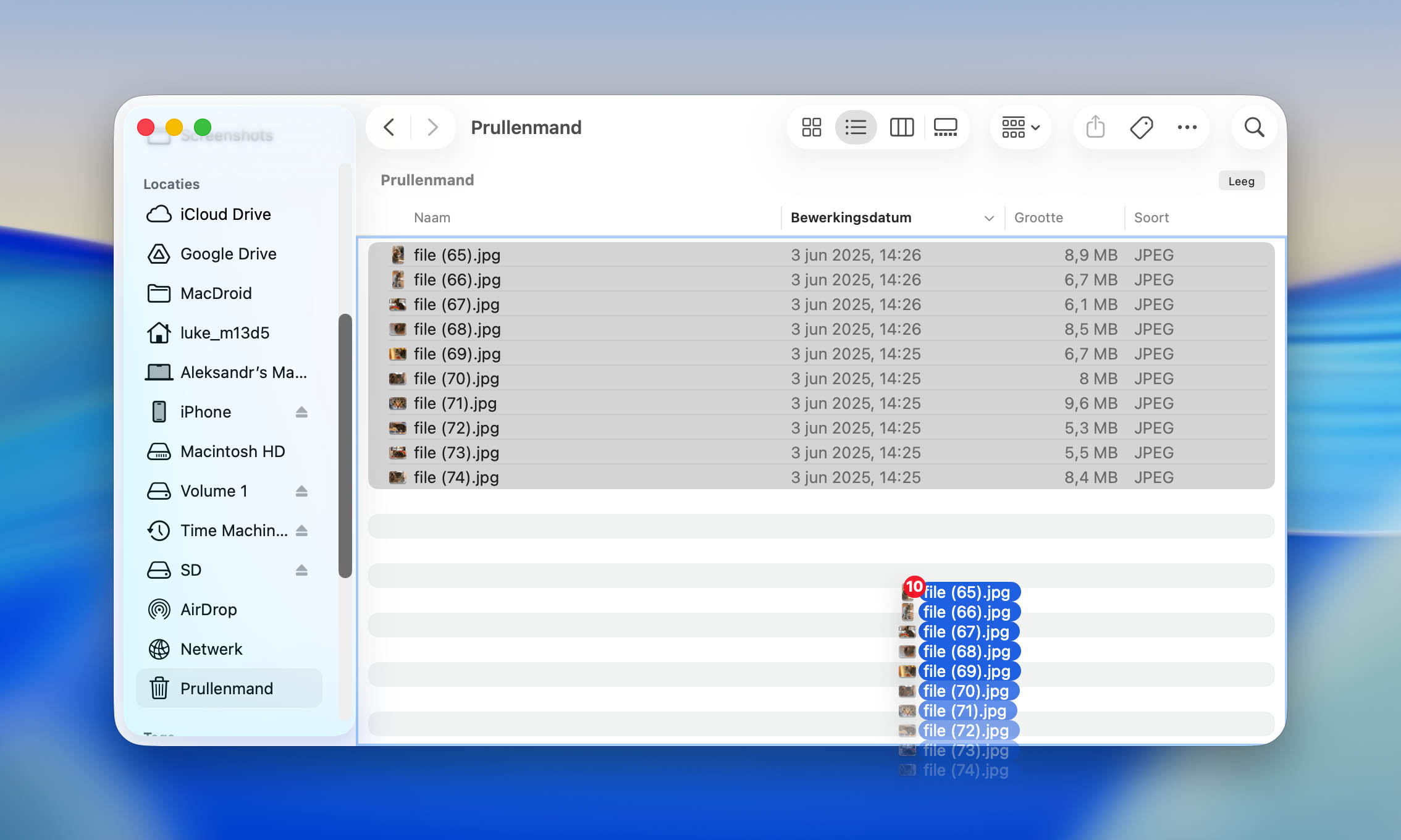Click the Prullenmand path bar label
Screen dimensions: 1401x840
click(x=427, y=180)
